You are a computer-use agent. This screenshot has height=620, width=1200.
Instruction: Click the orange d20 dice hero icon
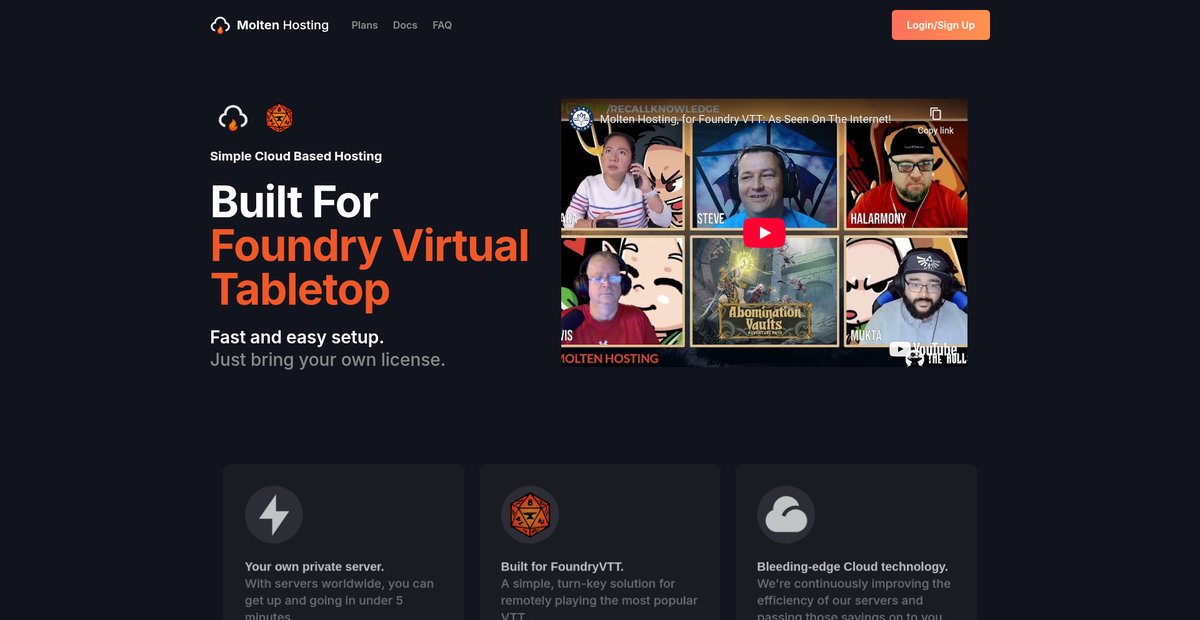point(279,118)
